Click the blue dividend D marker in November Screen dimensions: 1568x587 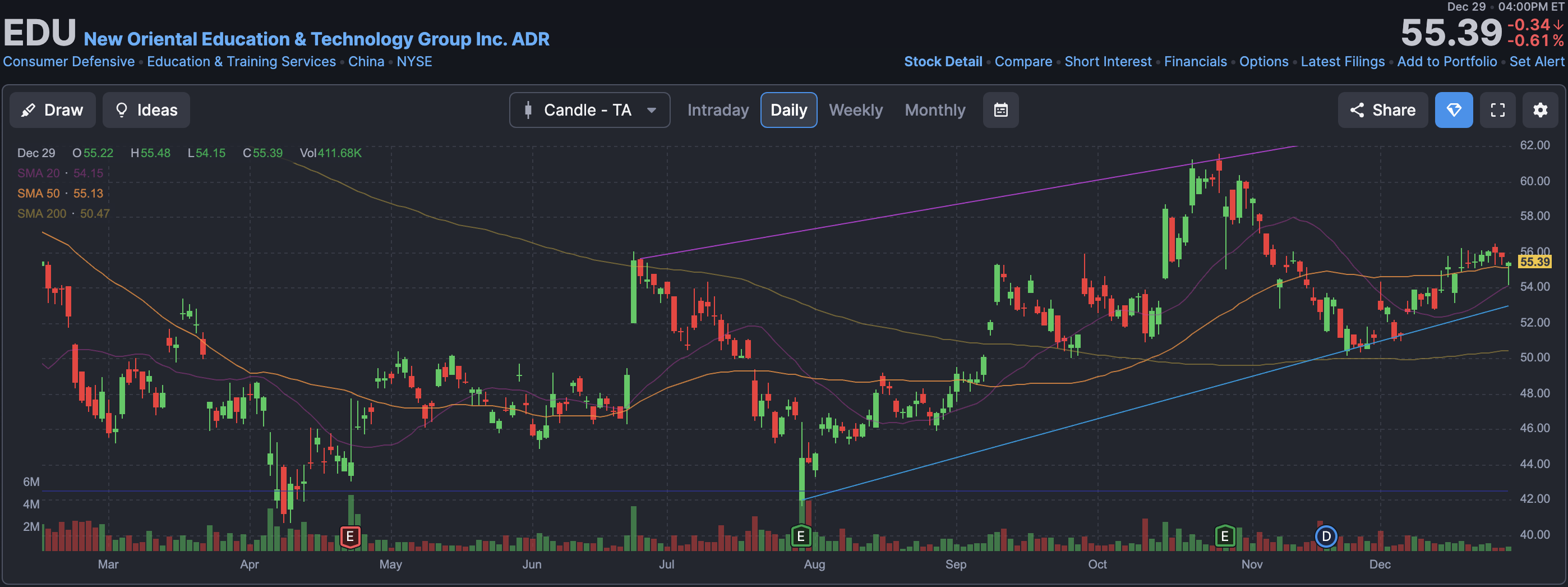click(x=1326, y=536)
